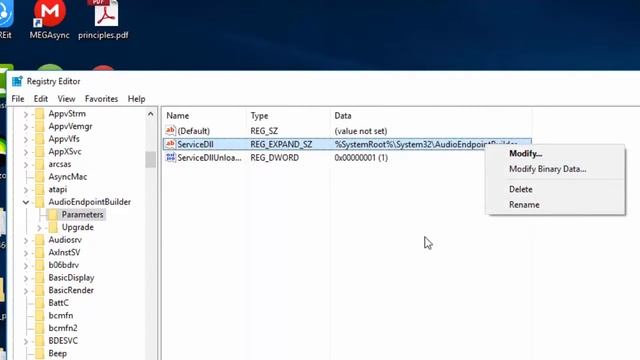Click the atapi folder icon
Screen dimensions: 640x360
pos(40,189)
